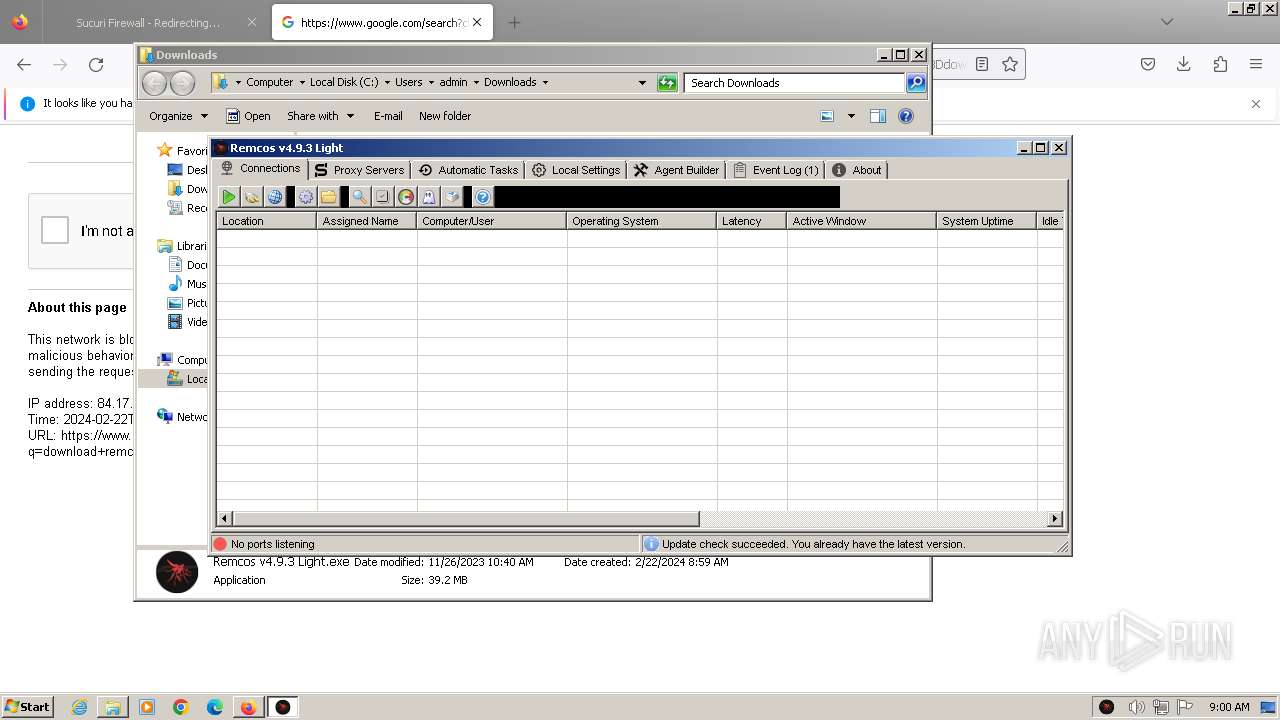Click the gauge meter icon in Remcos toolbar
Viewport: 1280px width, 720px height.
[x=406, y=197]
